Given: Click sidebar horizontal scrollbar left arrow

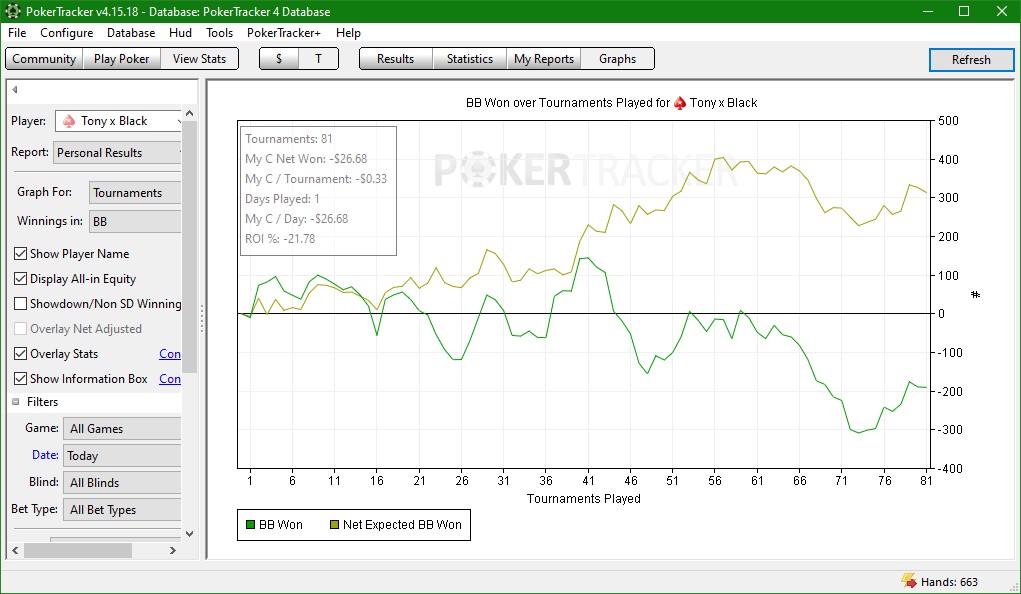Looking at the screenshot, I should point(15,550).
